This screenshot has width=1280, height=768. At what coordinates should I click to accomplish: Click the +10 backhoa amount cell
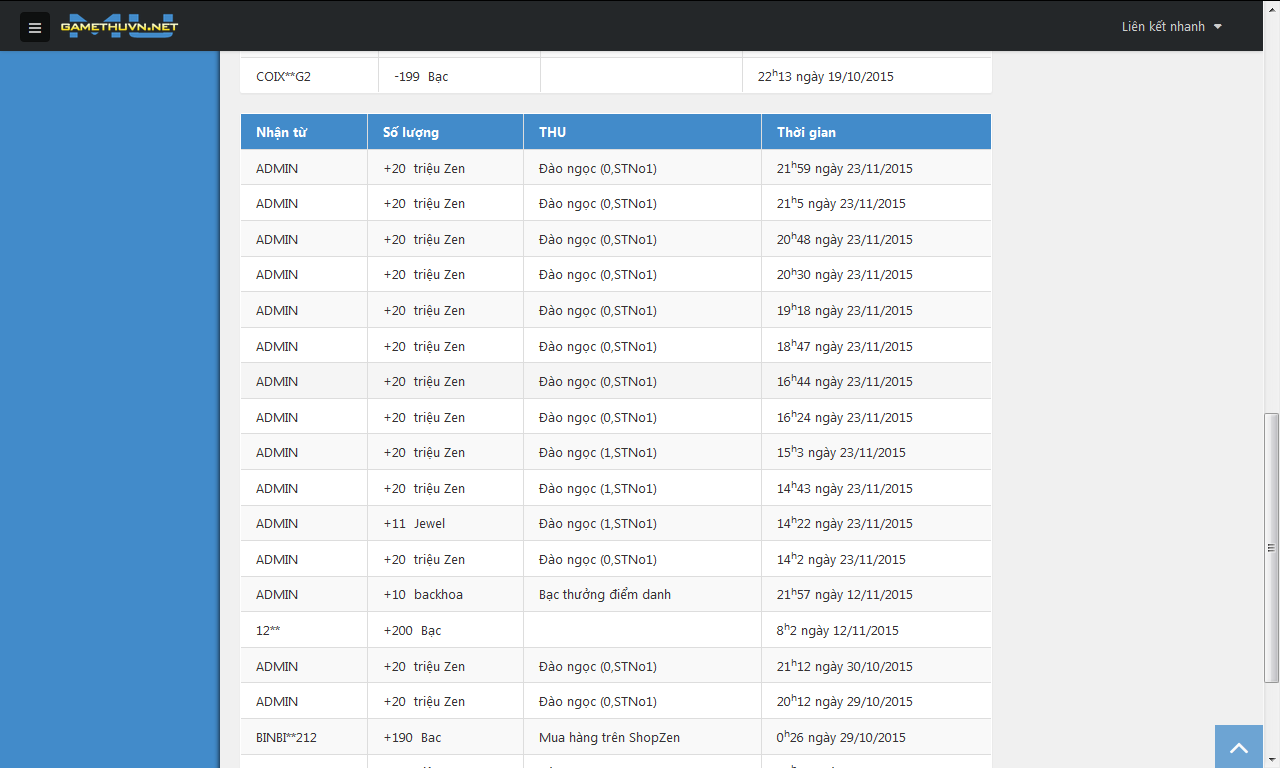(x=446, y=595)
